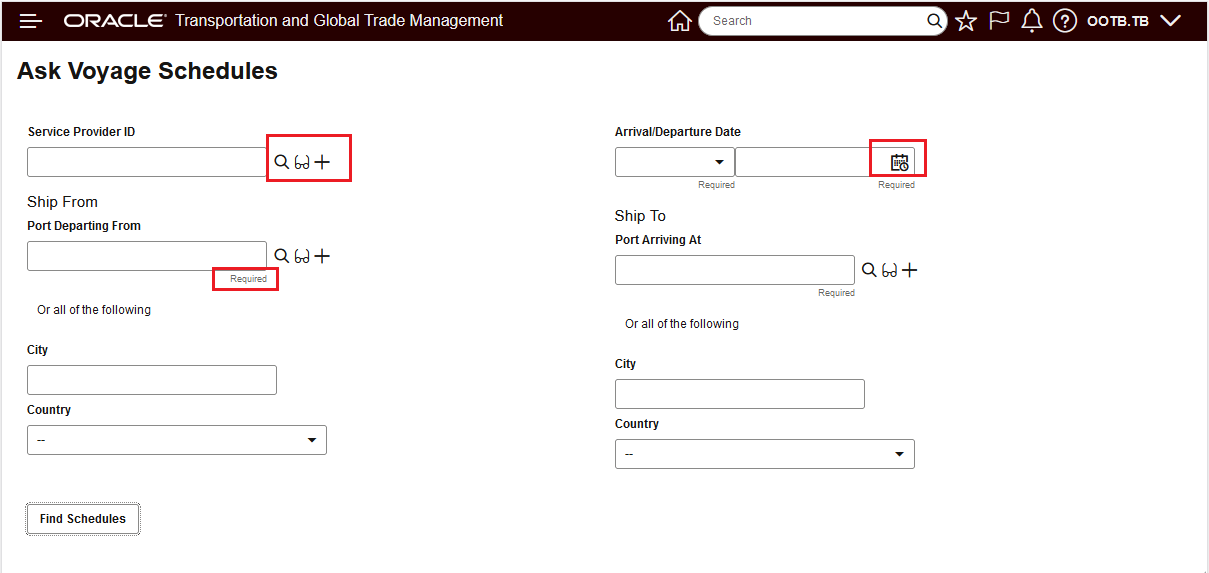
Task: Click the global Search box
Action: (x=815, y=21)
